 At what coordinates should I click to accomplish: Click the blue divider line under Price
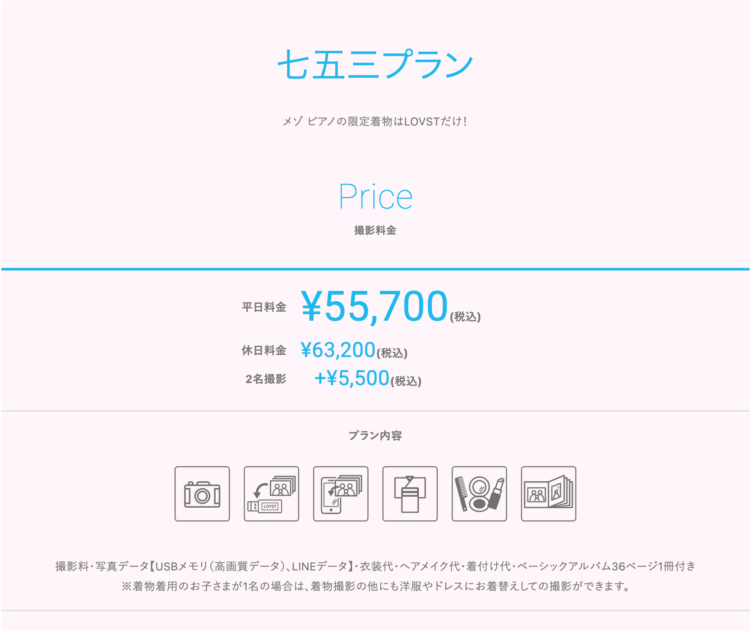coord(375,269)
